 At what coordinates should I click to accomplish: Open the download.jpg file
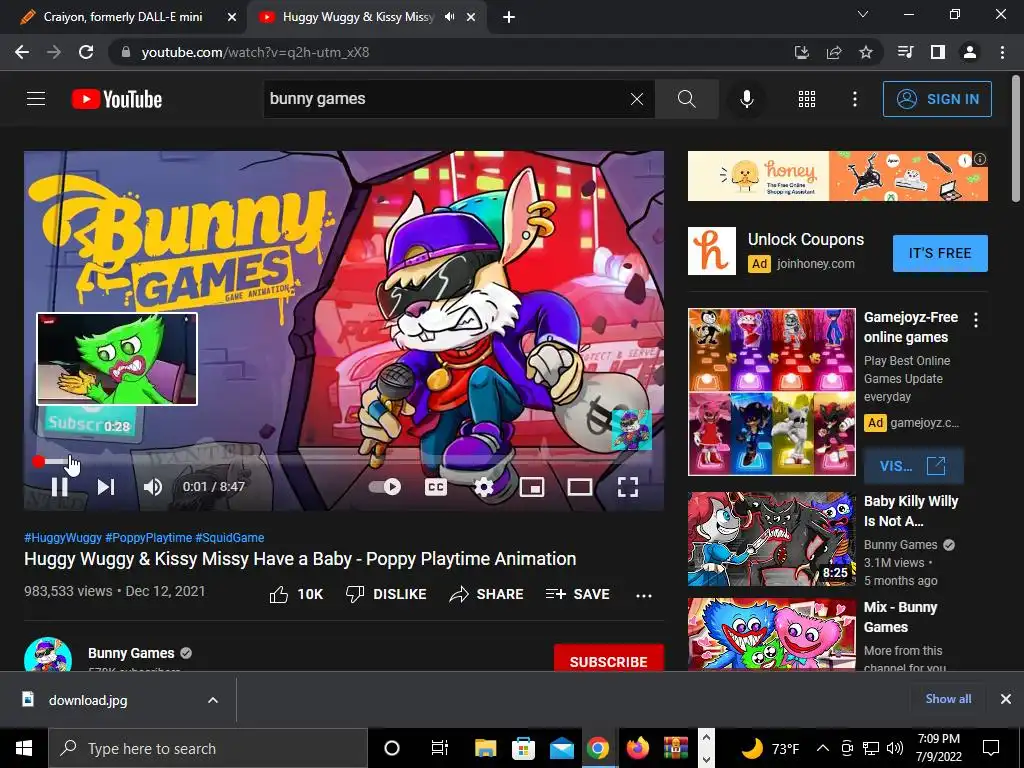88,700
